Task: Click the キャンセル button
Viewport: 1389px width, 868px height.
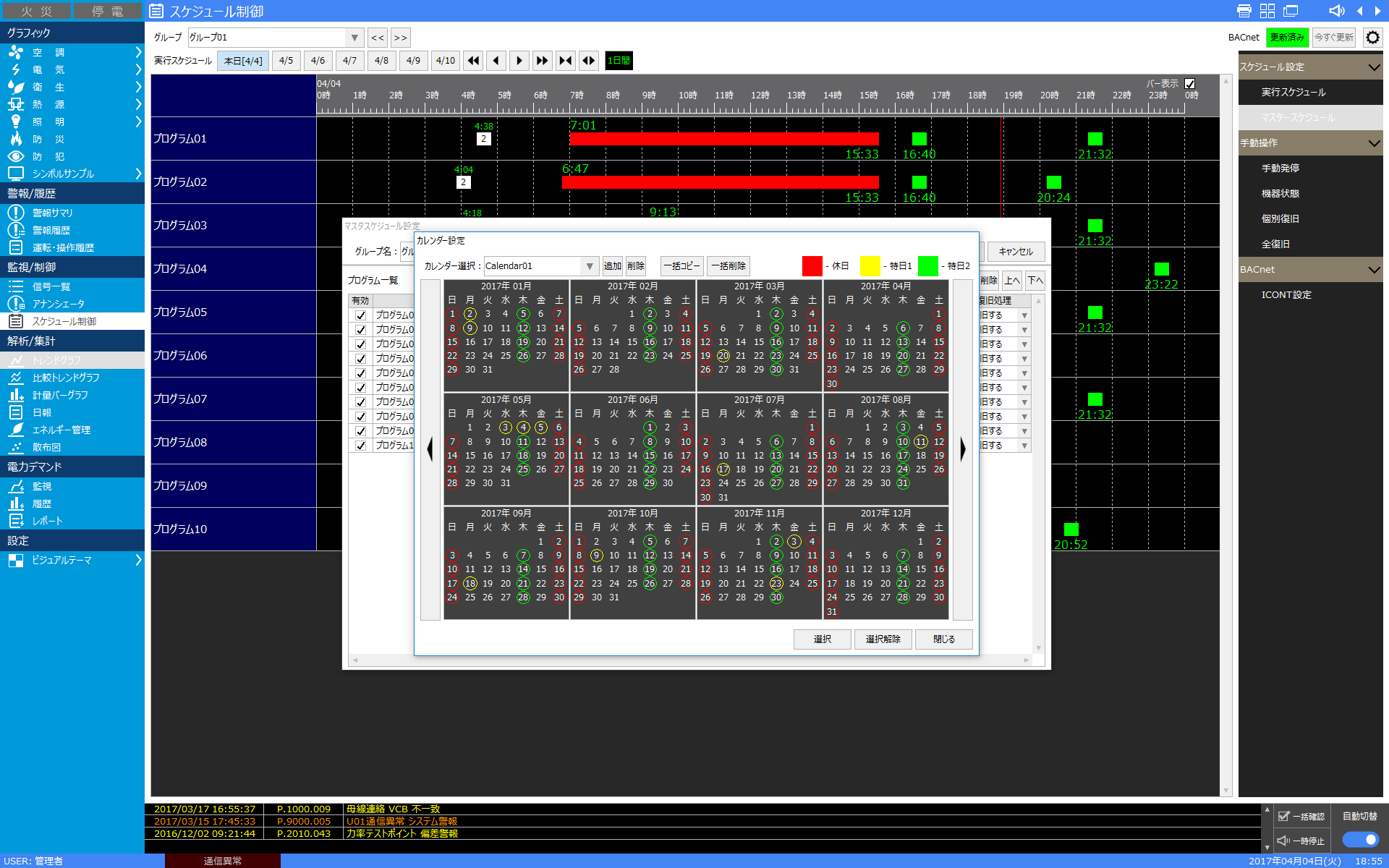Action: (x=1016, y=252)
